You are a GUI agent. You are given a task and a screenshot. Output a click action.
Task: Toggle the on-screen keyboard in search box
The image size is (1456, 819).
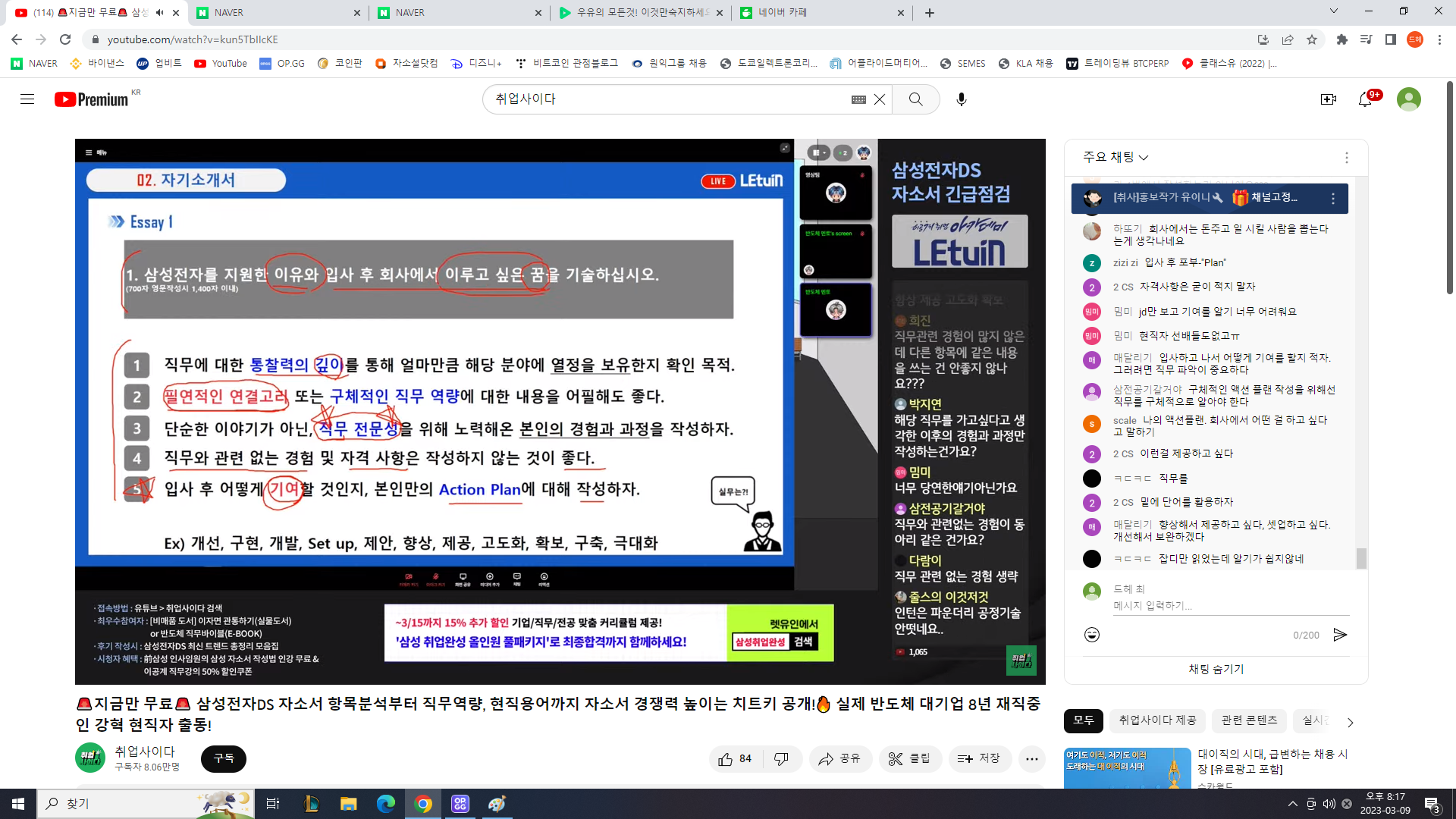pyautogui.click(x=858, y=99)
